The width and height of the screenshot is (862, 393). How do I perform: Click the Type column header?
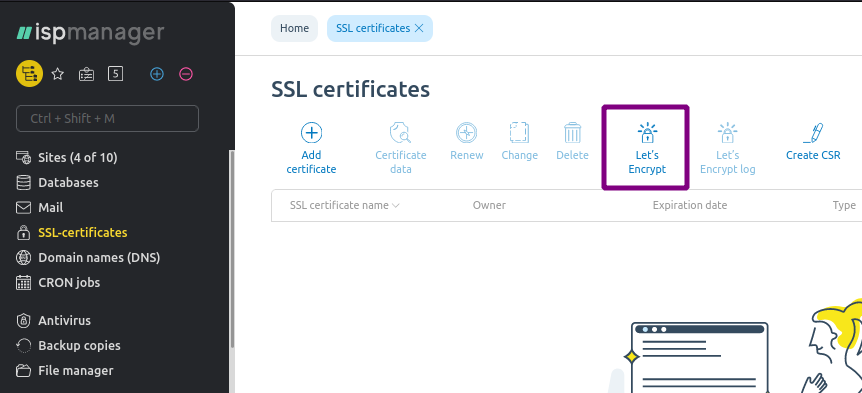click(844, 206)
